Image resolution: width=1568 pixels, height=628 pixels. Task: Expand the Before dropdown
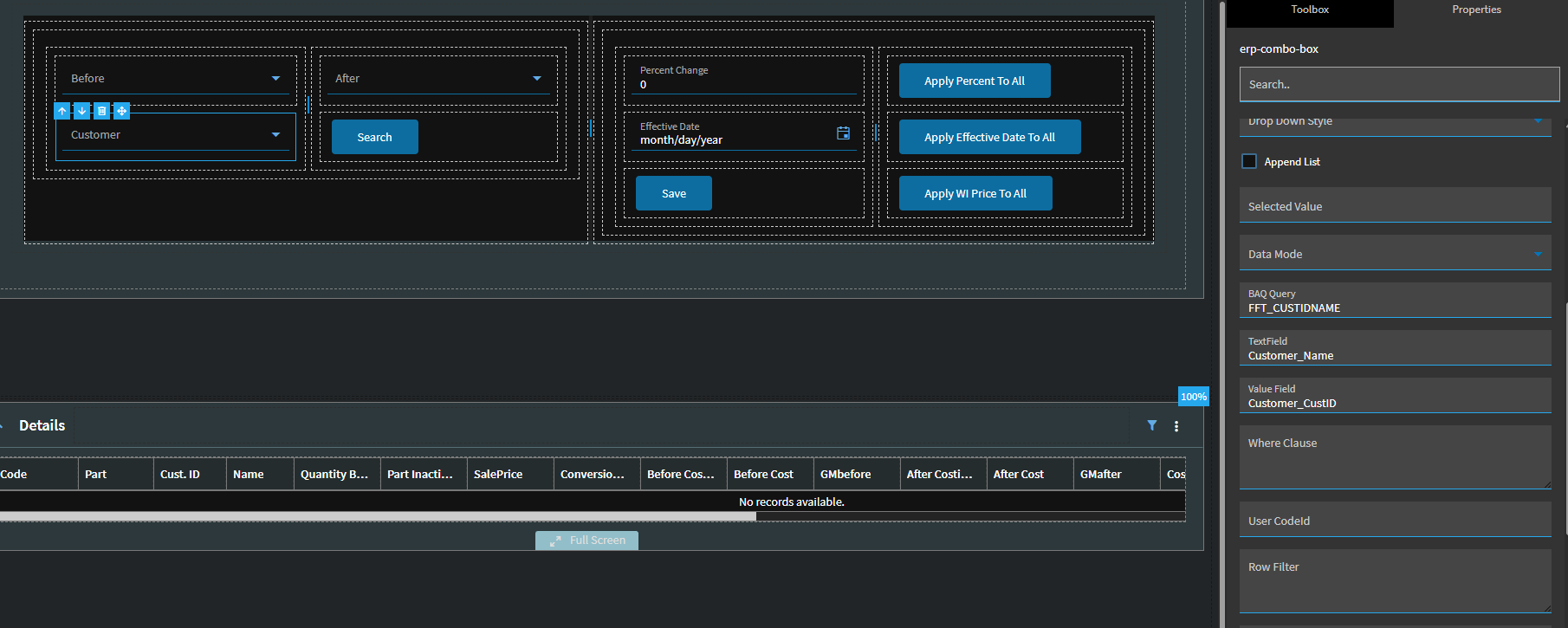(x=275, y=79)
